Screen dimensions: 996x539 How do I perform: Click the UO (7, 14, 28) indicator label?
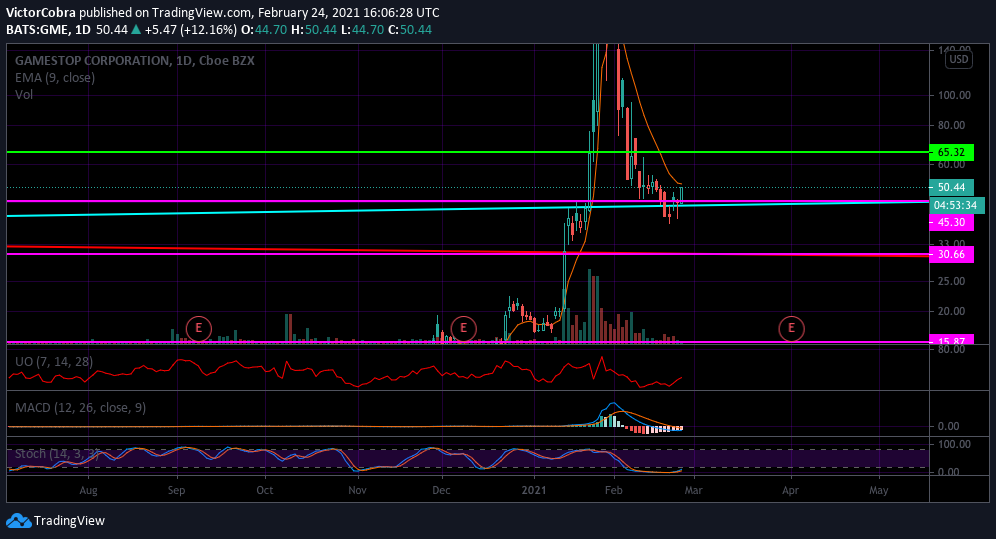click(x=54, y=362)
